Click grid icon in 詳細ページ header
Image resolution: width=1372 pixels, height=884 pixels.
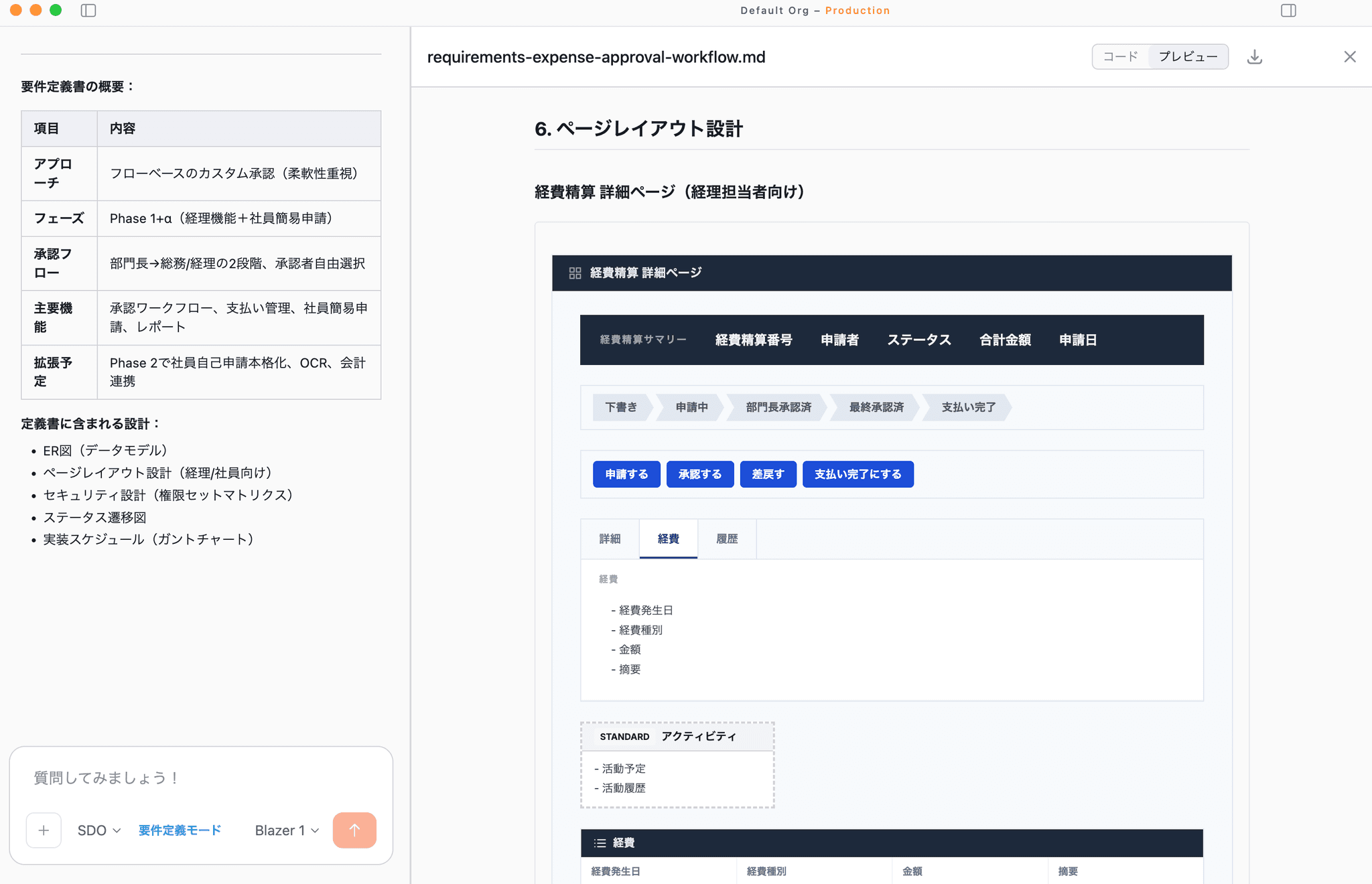[x=575, y=273]
